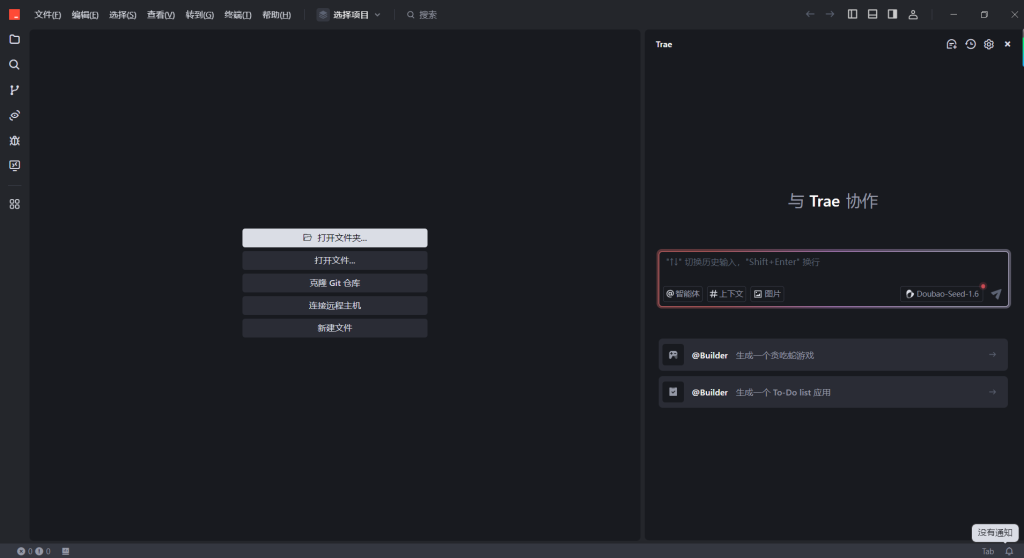Open the Extensions grid icon
Image resolution: width=1024 pixels, height=558 pixels.
point(14,205)
